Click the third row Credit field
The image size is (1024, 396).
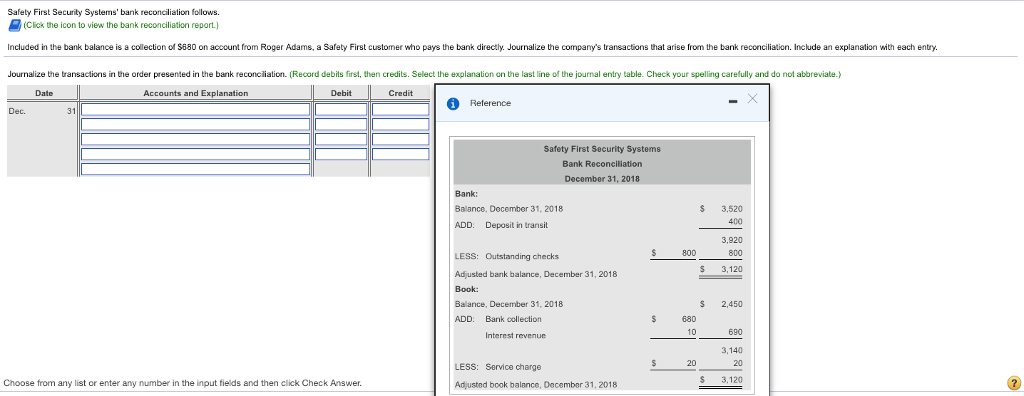tap(400, 139)
